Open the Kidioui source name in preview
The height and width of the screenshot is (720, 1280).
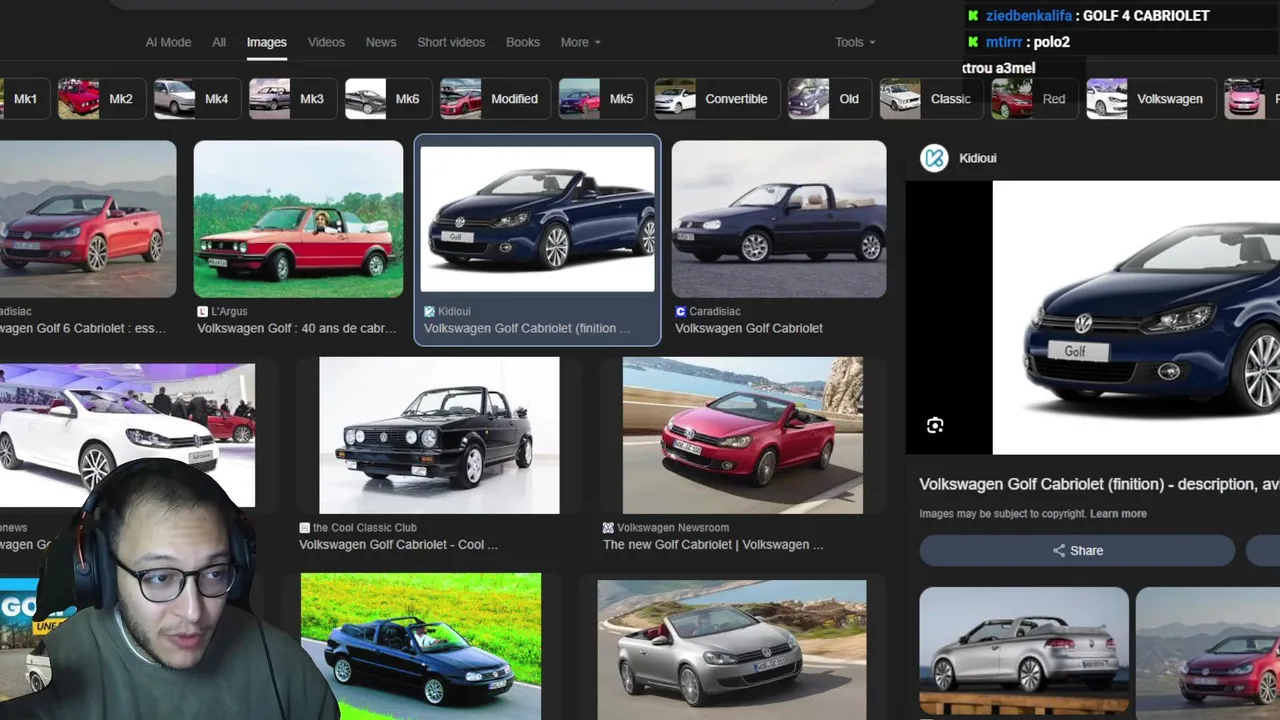coord(977,158)
